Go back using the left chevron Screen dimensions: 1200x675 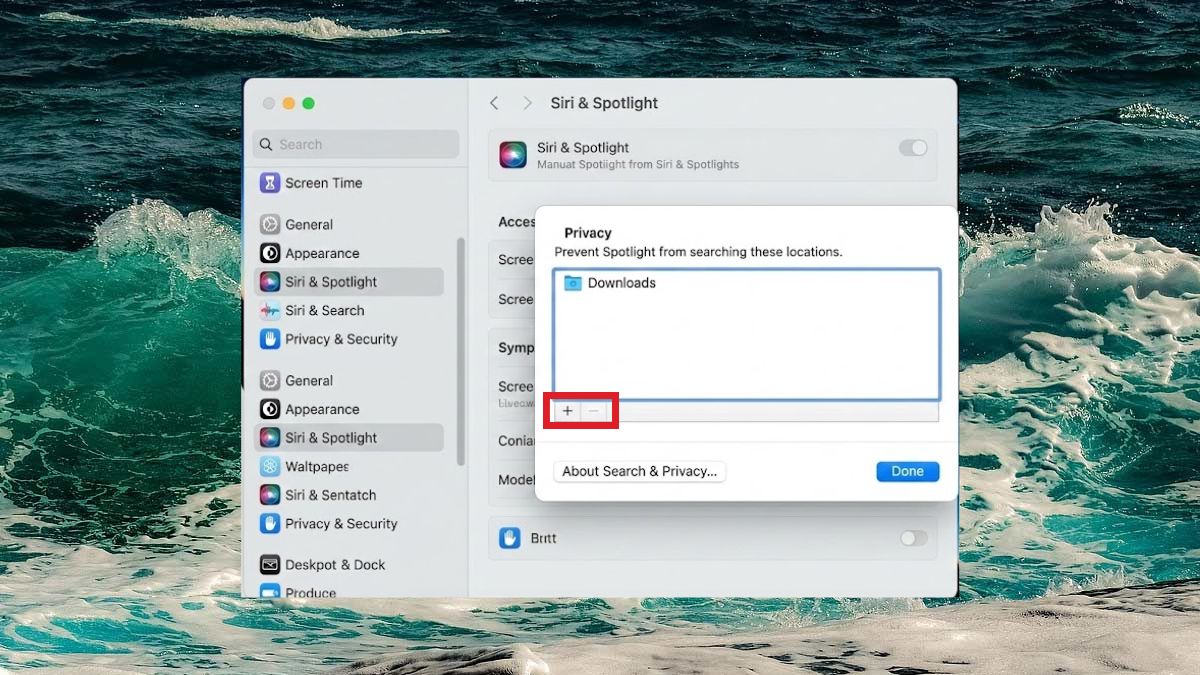tap(494, 103)
